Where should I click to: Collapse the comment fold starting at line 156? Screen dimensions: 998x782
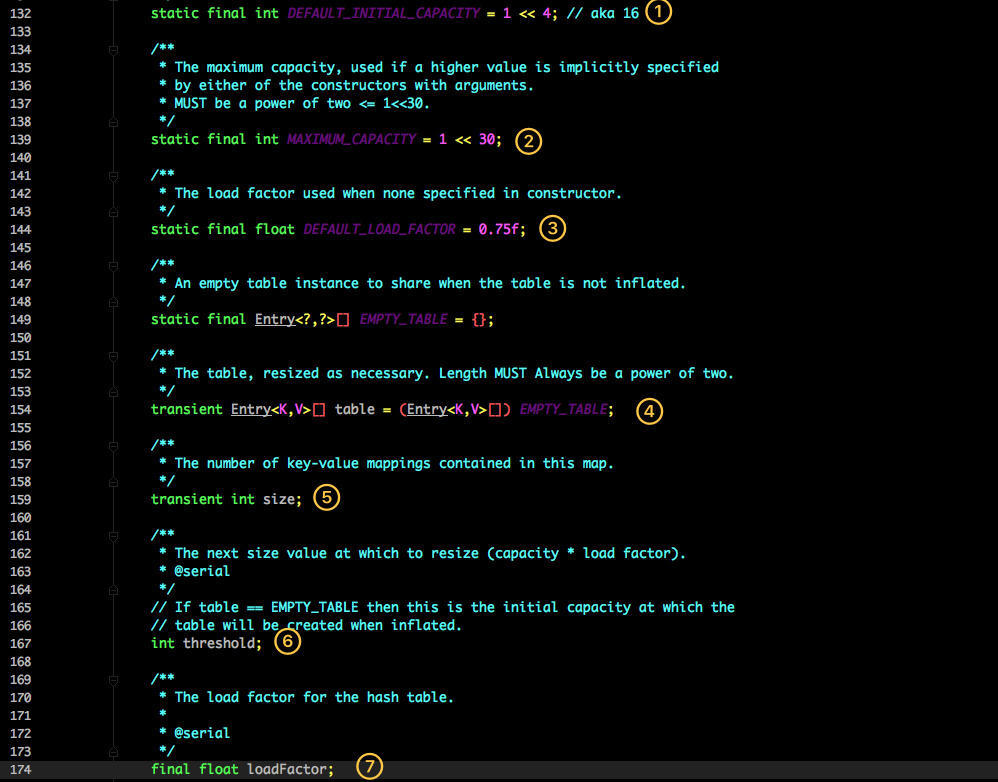coord(113,445)
